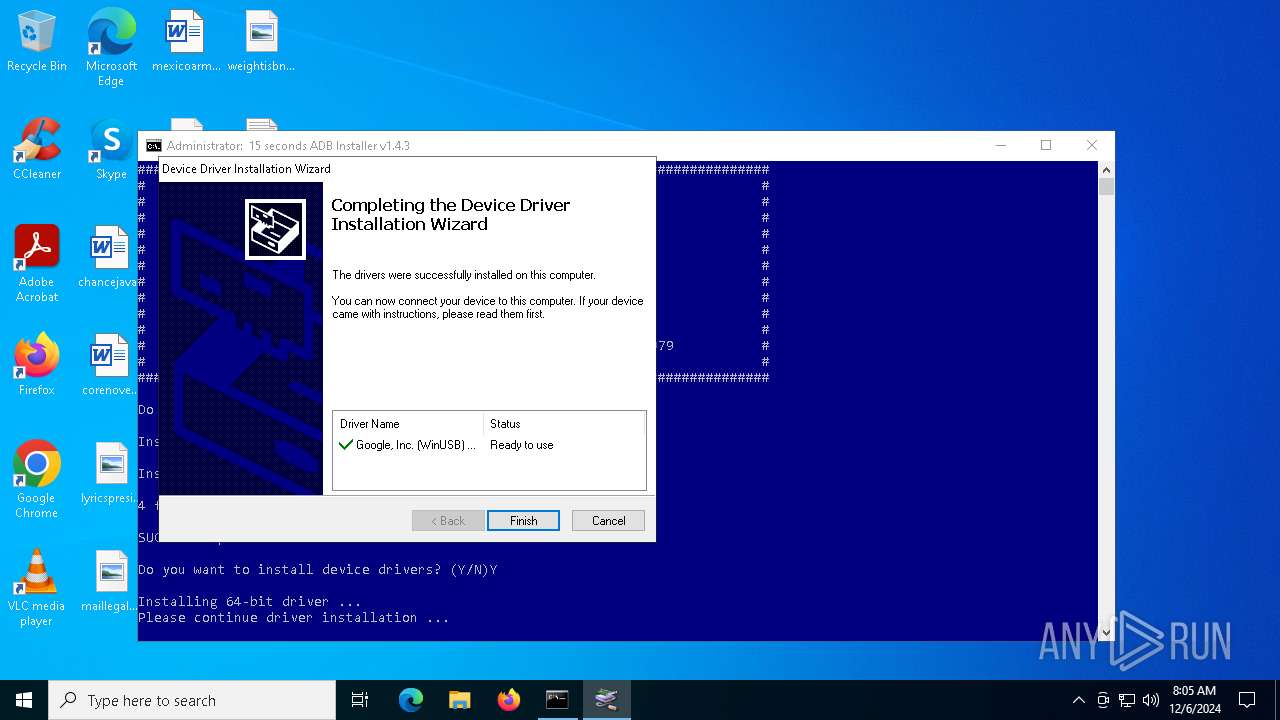Click the console scrollbar down arrow
The height and width of the screenshot is (720, 1280).
click(x=1106, y=632)
